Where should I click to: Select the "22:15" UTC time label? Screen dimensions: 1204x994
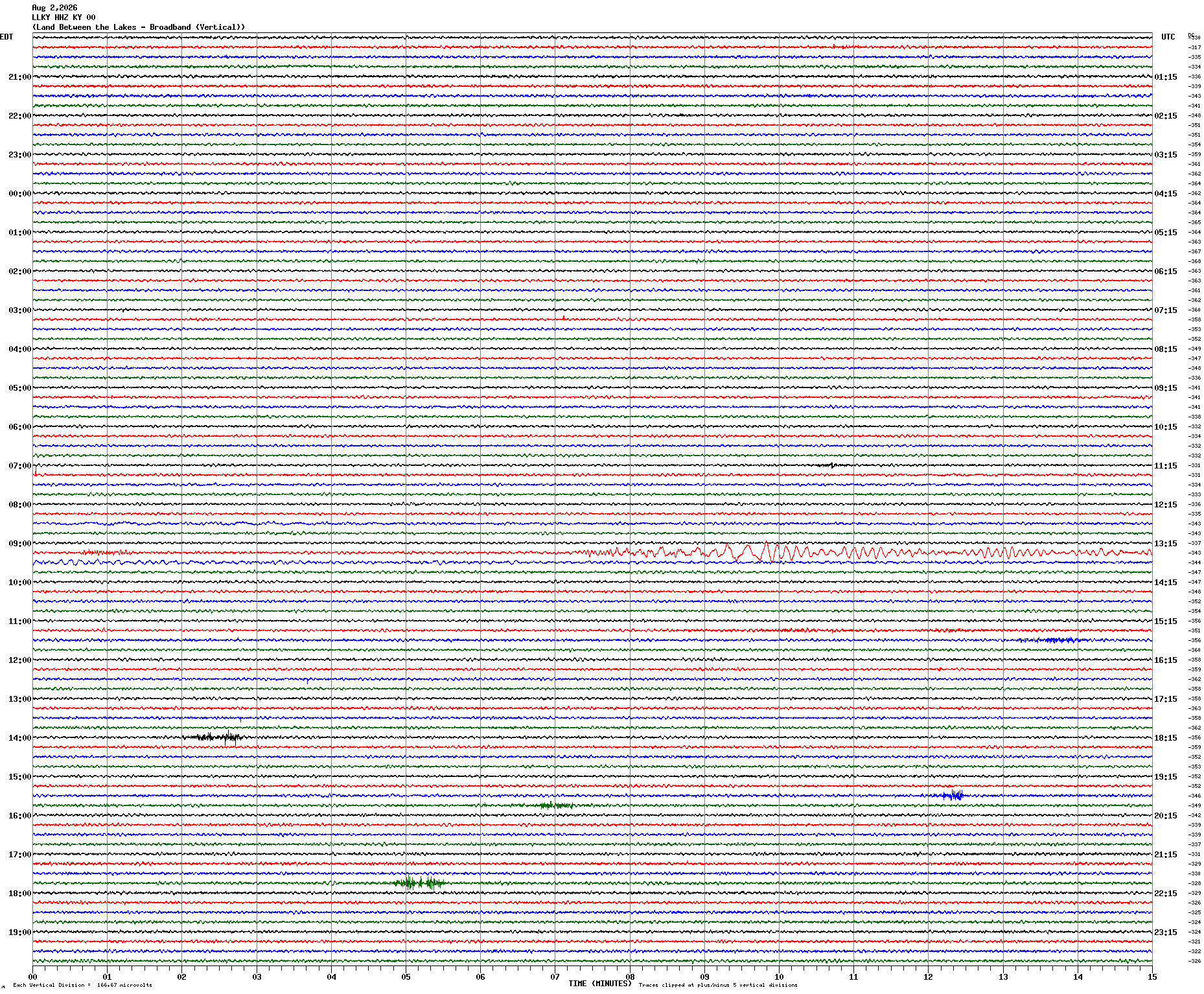pos(1166,894)
